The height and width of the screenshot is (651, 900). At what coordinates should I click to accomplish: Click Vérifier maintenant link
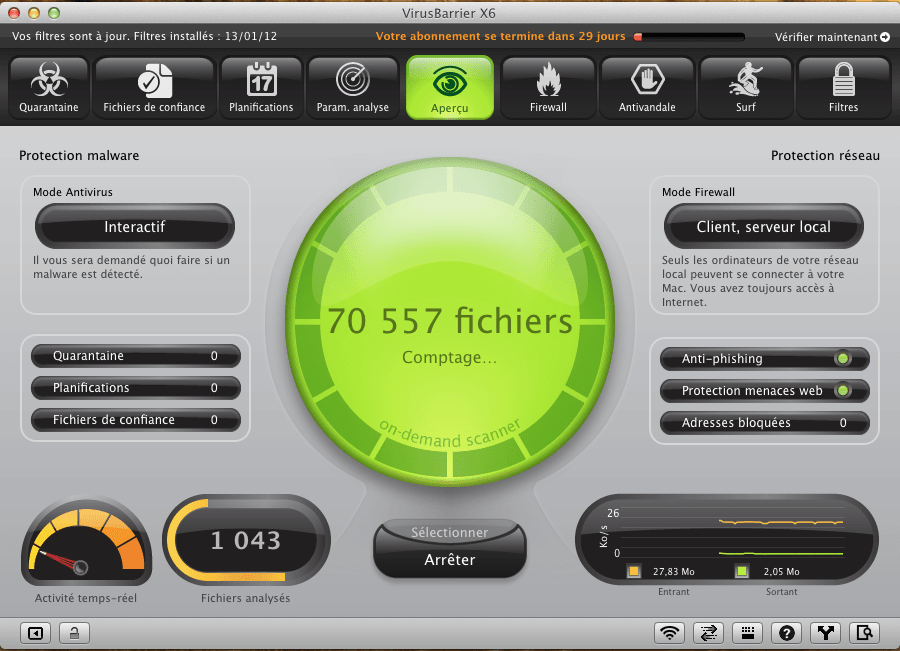(x=832, y=37)
